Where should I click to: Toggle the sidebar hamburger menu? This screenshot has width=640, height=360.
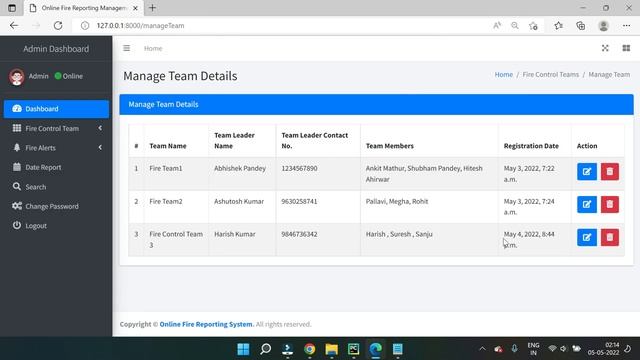pos(127,48)
